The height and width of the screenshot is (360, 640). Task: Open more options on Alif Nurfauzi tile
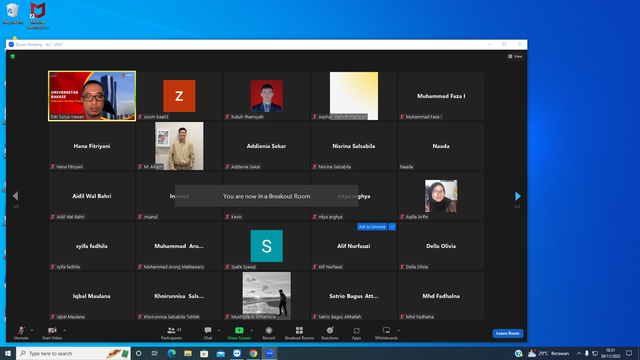(x=392, y=227)
